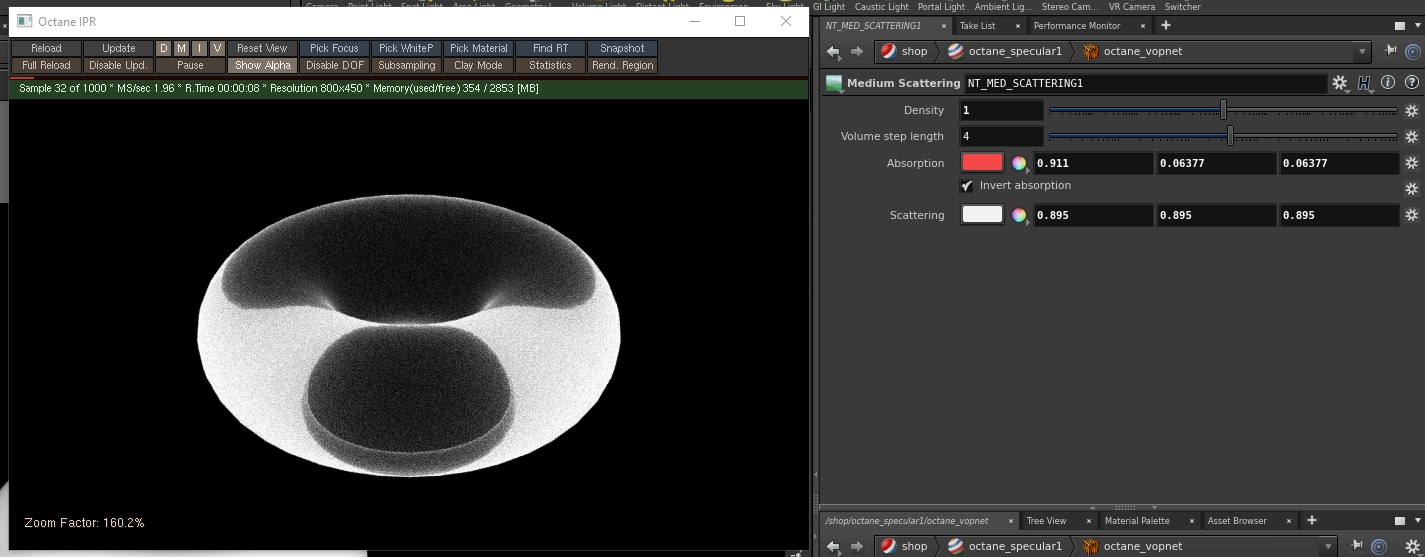
Task: Switch to the Material Palette tab
Action: pos(1137,521)
